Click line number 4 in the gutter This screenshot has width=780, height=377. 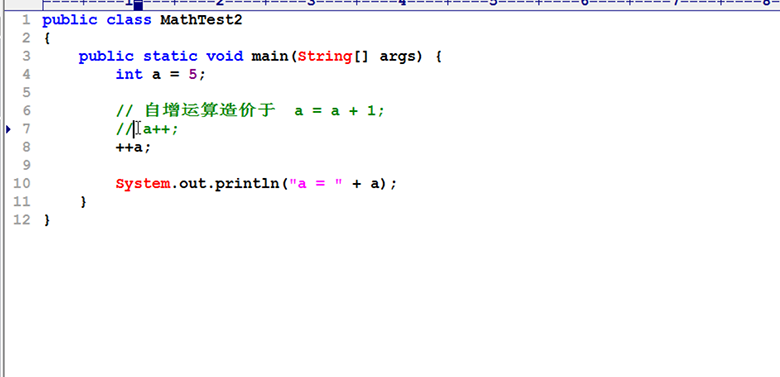click(x=26, y=75)
